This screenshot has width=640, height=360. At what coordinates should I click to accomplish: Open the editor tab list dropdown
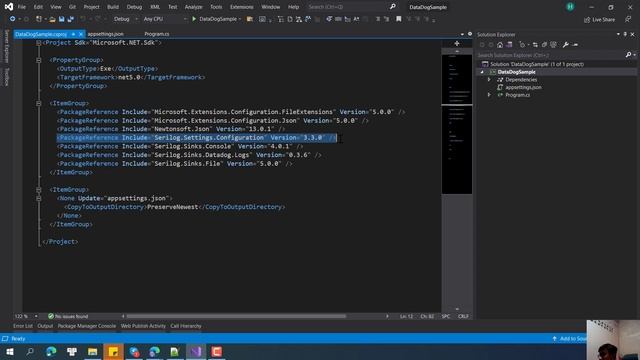click(462, 34)
